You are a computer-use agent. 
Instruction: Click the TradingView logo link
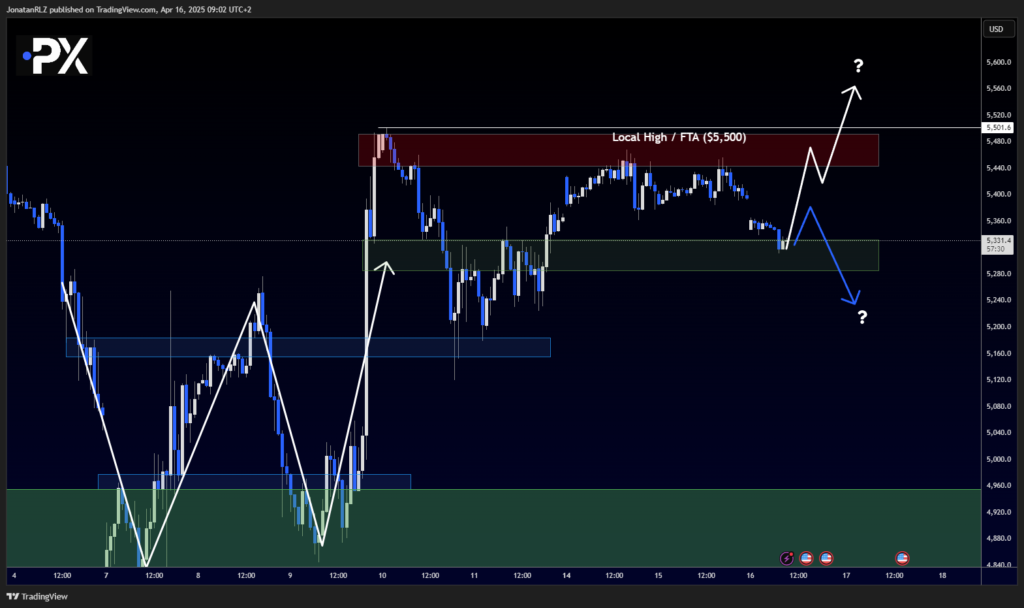click(x=37, y=596)
